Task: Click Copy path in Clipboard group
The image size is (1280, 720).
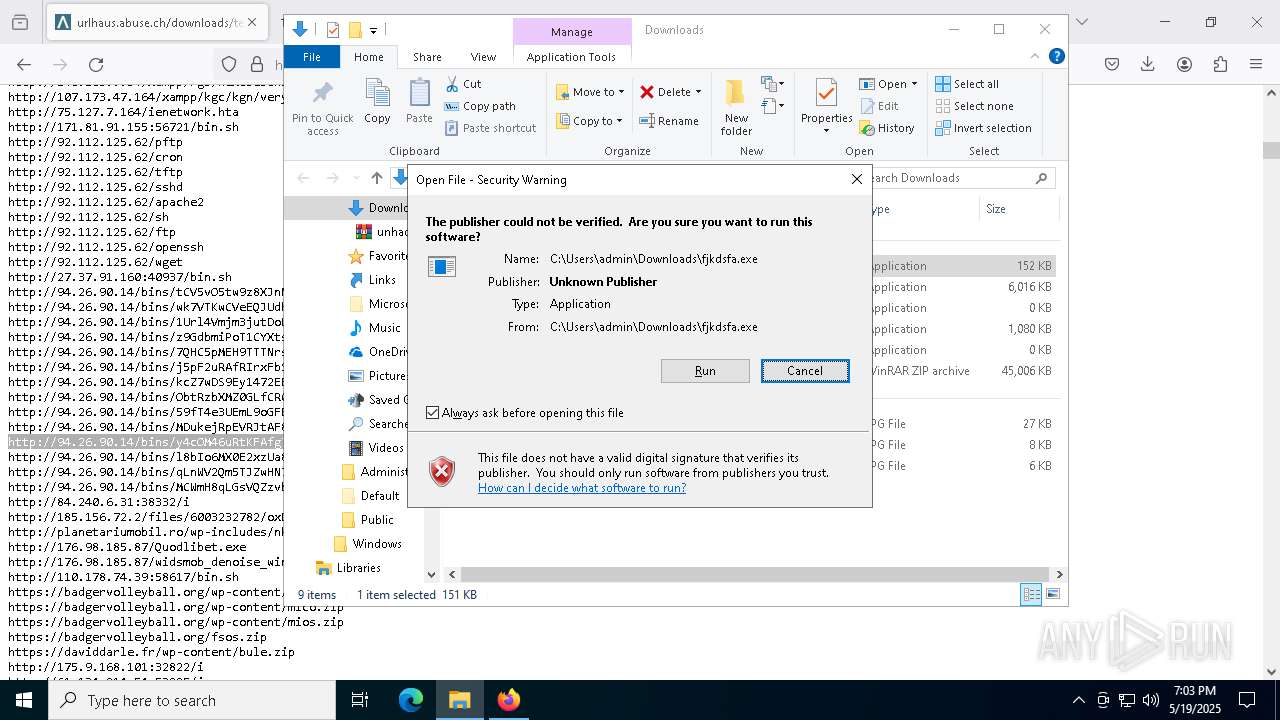Action: 480,106
